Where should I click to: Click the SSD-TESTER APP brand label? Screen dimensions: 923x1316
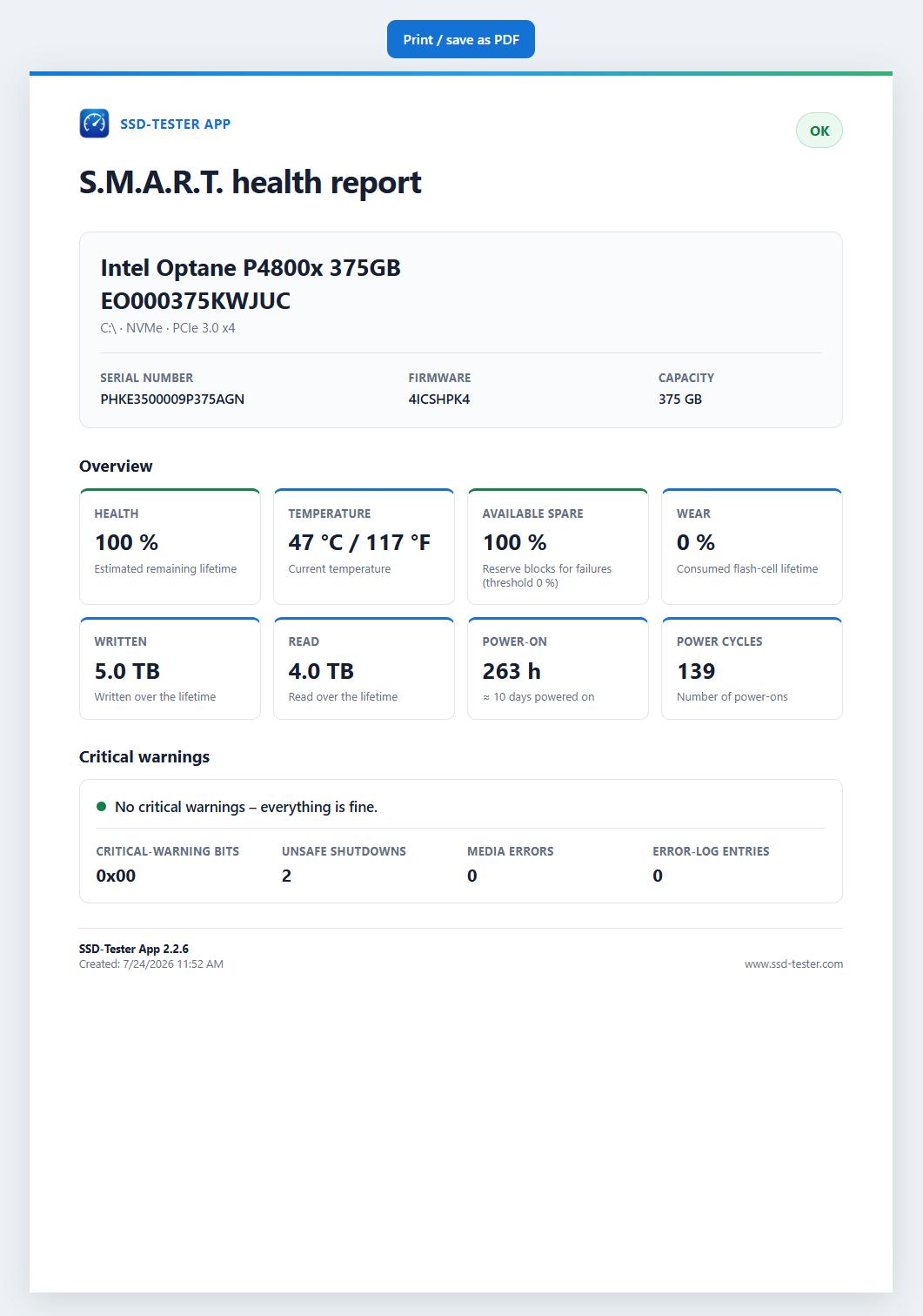coord(175,124)
